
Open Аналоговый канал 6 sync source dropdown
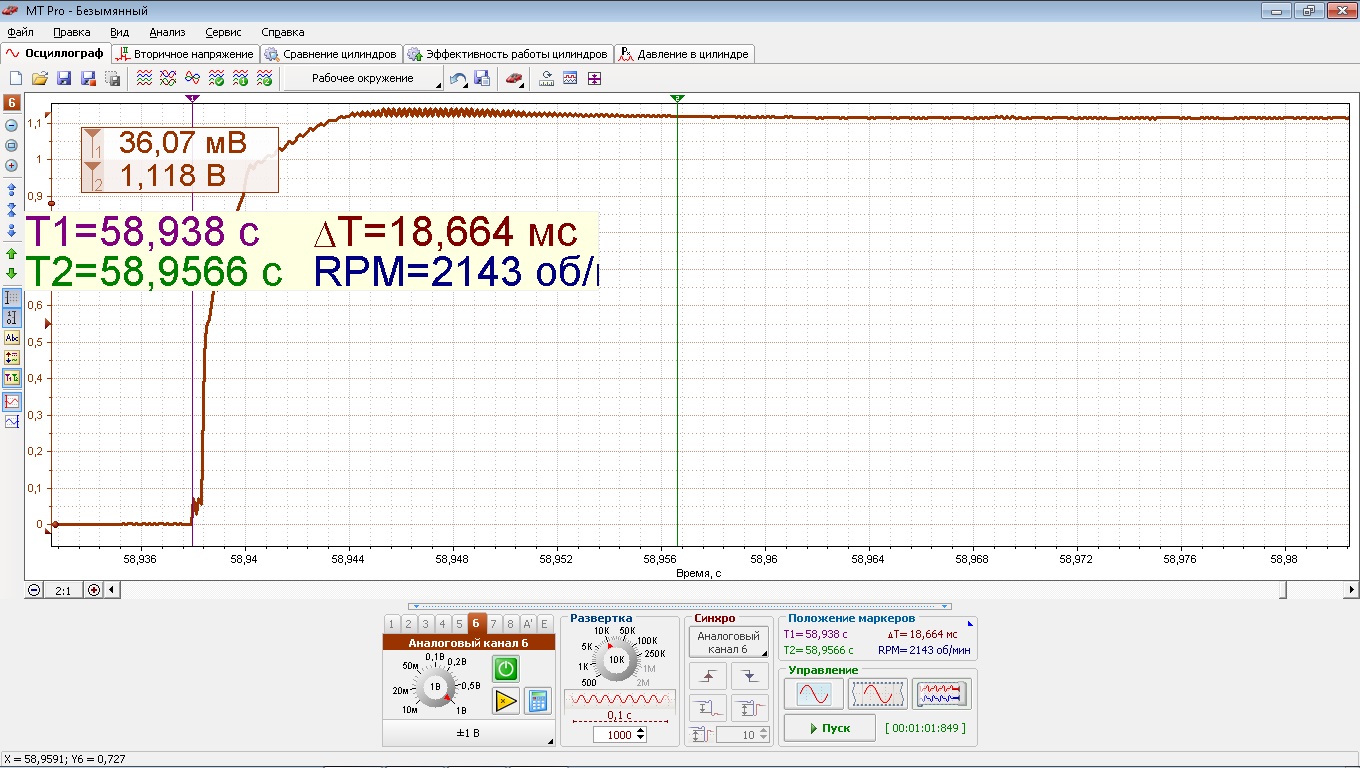coord(729,642)
